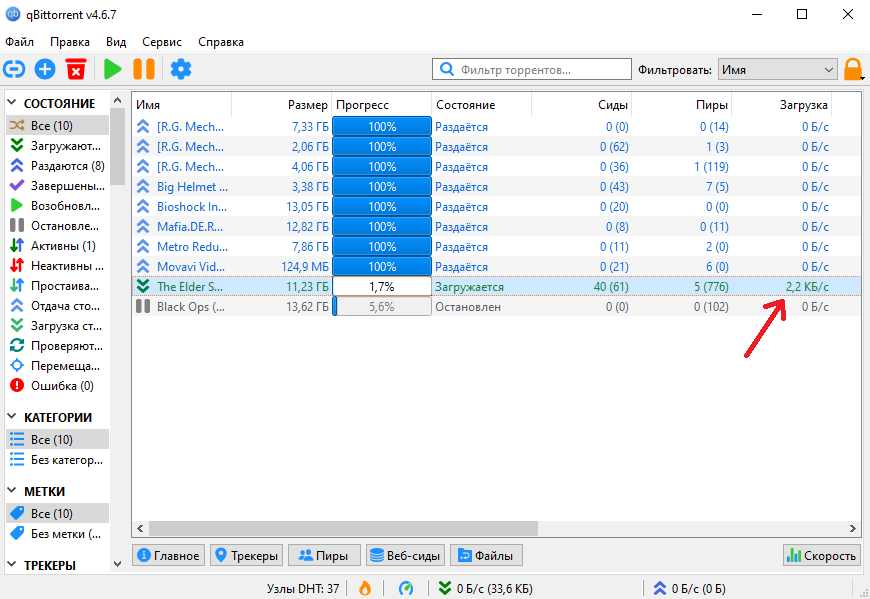Open the Правка menu
Viewport: 870px width, 599px height.
(70, 42)
